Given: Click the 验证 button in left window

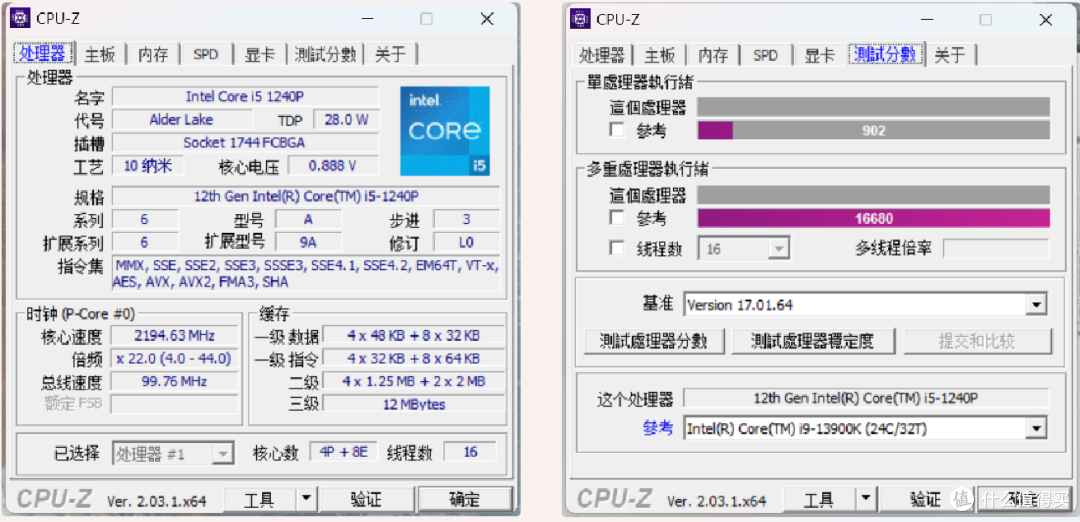Looking at the screenshot, I should (366, 499).
